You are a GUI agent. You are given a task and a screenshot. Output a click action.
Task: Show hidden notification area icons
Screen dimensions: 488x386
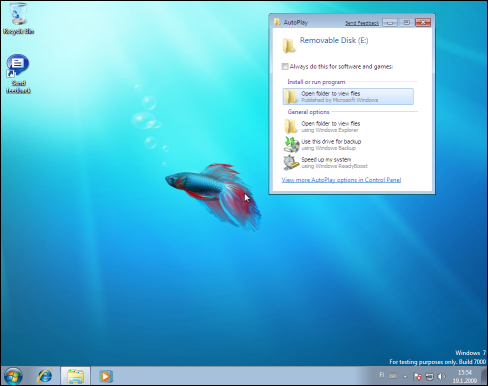[405, 377]
